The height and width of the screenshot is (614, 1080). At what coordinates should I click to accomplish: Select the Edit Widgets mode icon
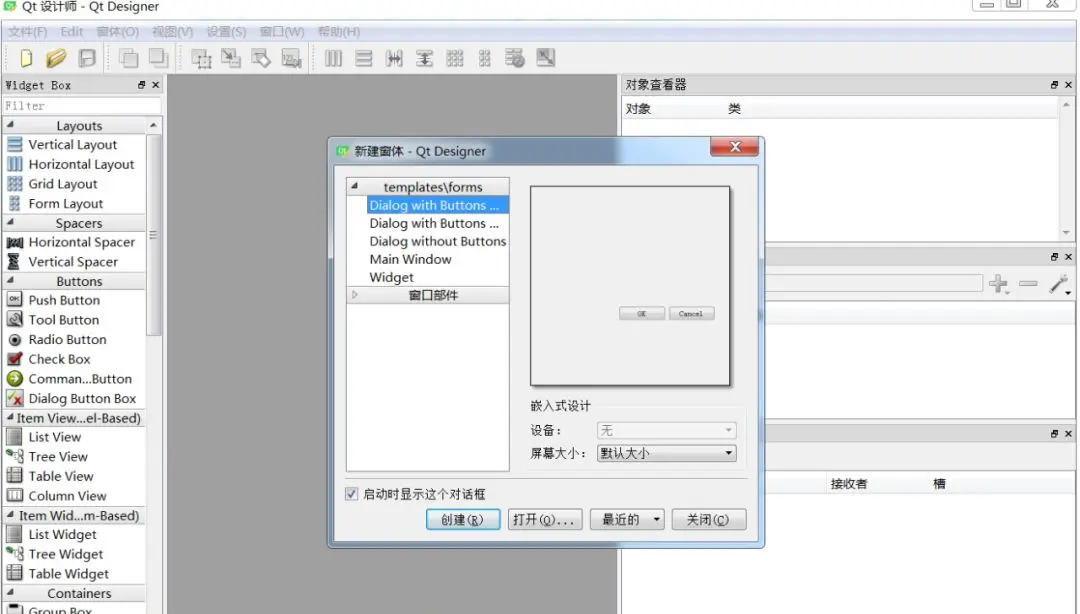coord(200,59)
